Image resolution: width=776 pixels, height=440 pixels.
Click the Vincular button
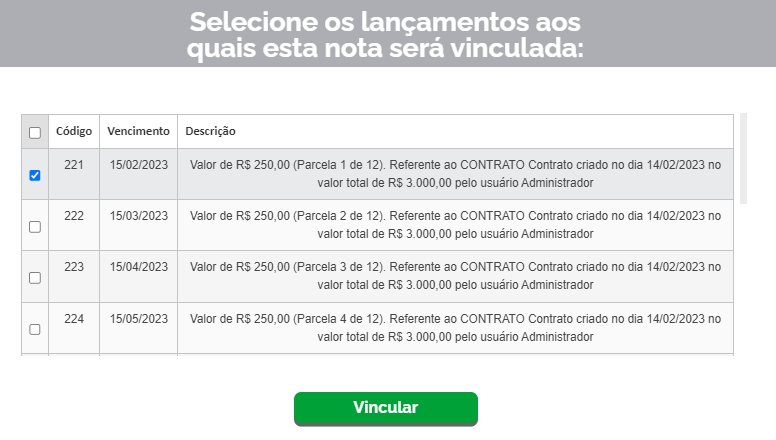[385, 408]
